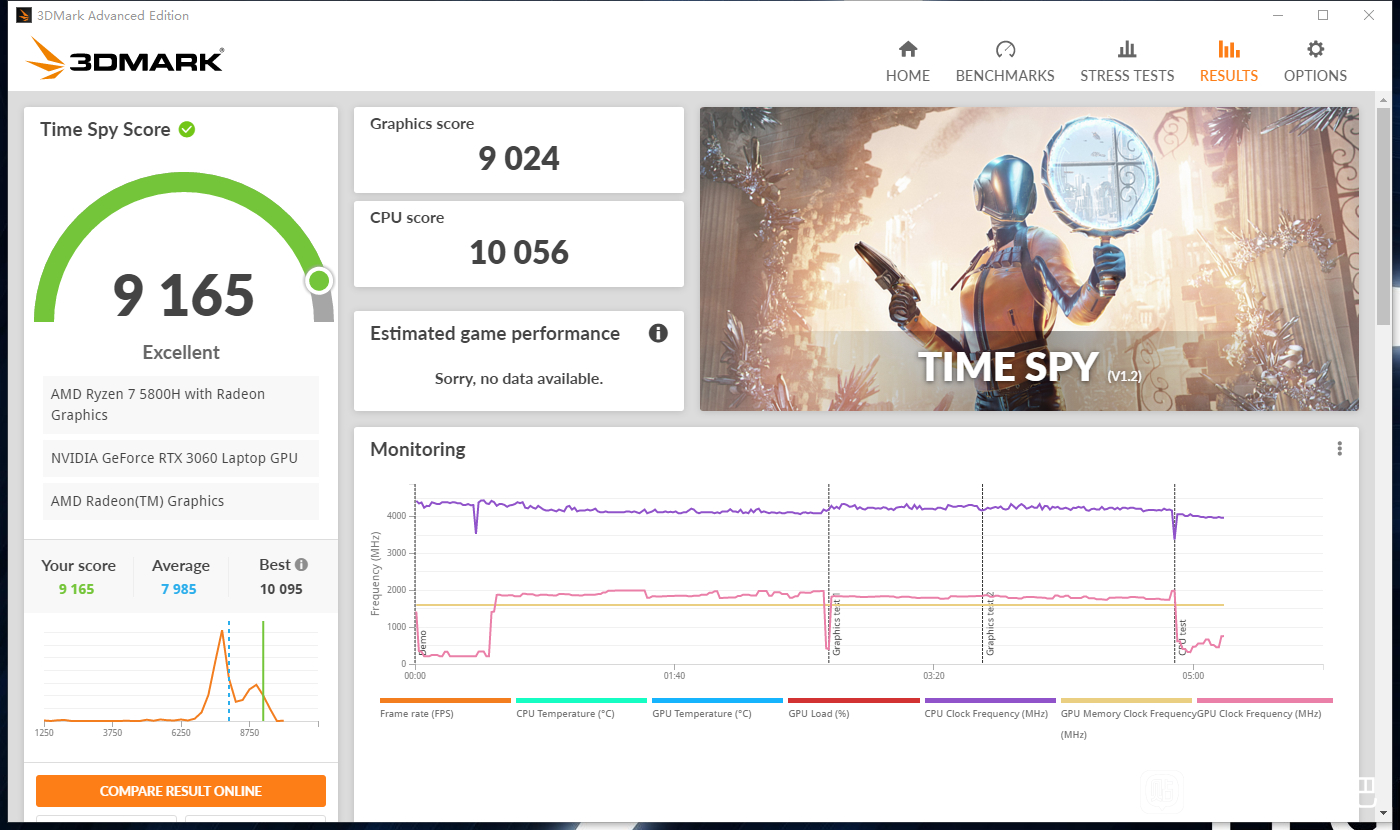Click COMPARE RESULT ONLINE button
The width and height of the screenshot is (1400, 830).
click(181, 791)
